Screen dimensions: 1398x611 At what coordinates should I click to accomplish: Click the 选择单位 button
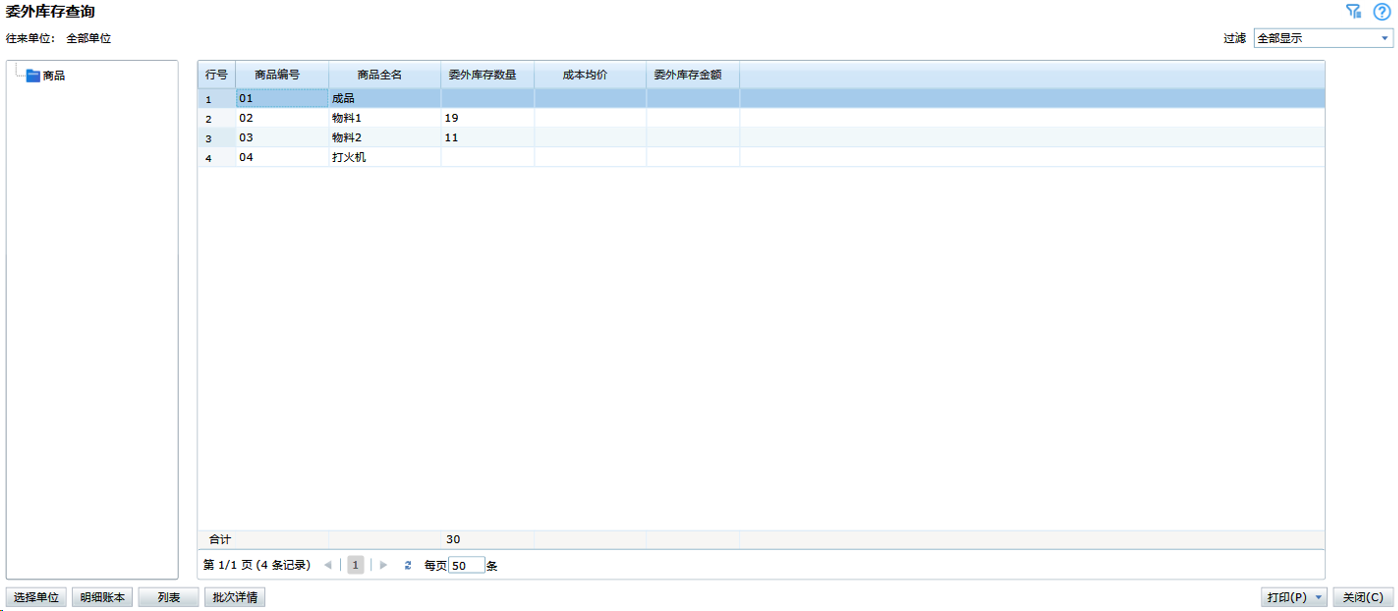tap(37, 598)
